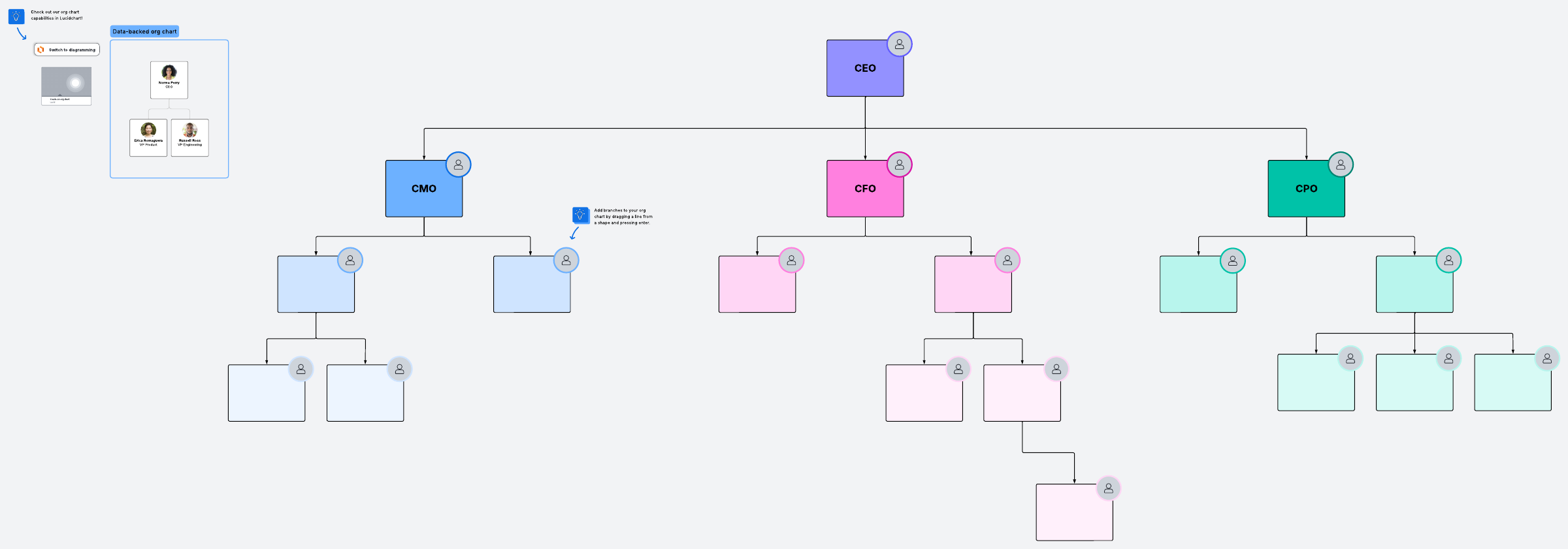The height and width of the screenshot is (549, 1568).
Task: Select the CPO person avatar icon
Action: [x=1340, y=165]
